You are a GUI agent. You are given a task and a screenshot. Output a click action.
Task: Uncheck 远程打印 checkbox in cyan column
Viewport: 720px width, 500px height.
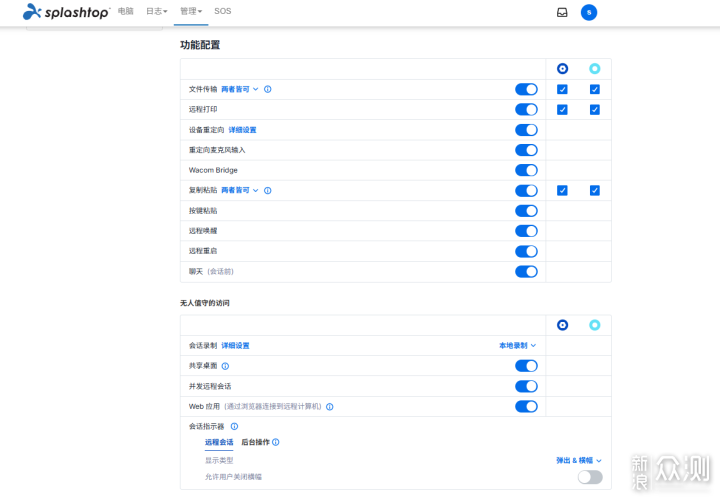[x=595, y=109]
